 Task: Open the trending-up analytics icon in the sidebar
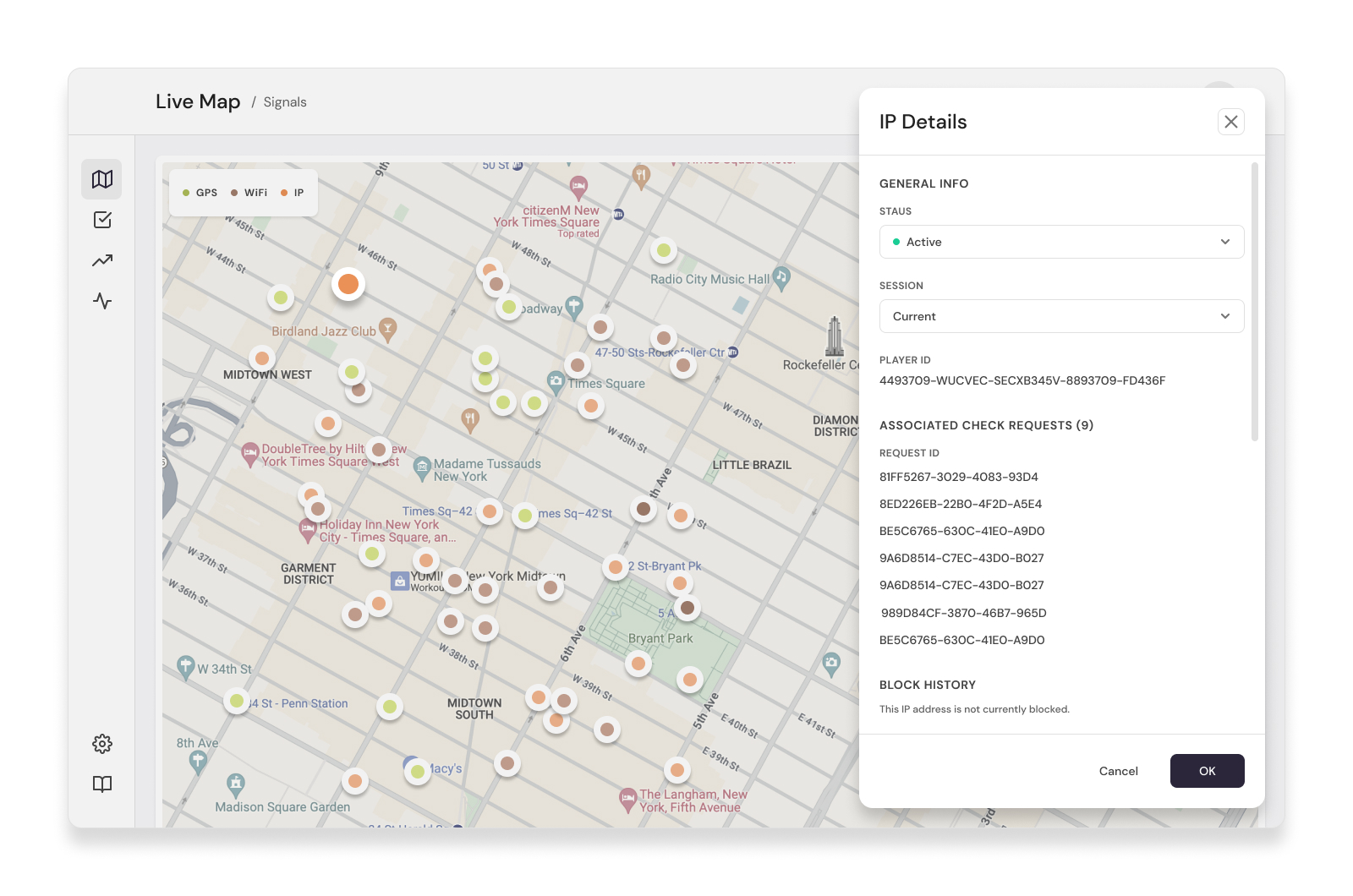(x=102, y=260)
